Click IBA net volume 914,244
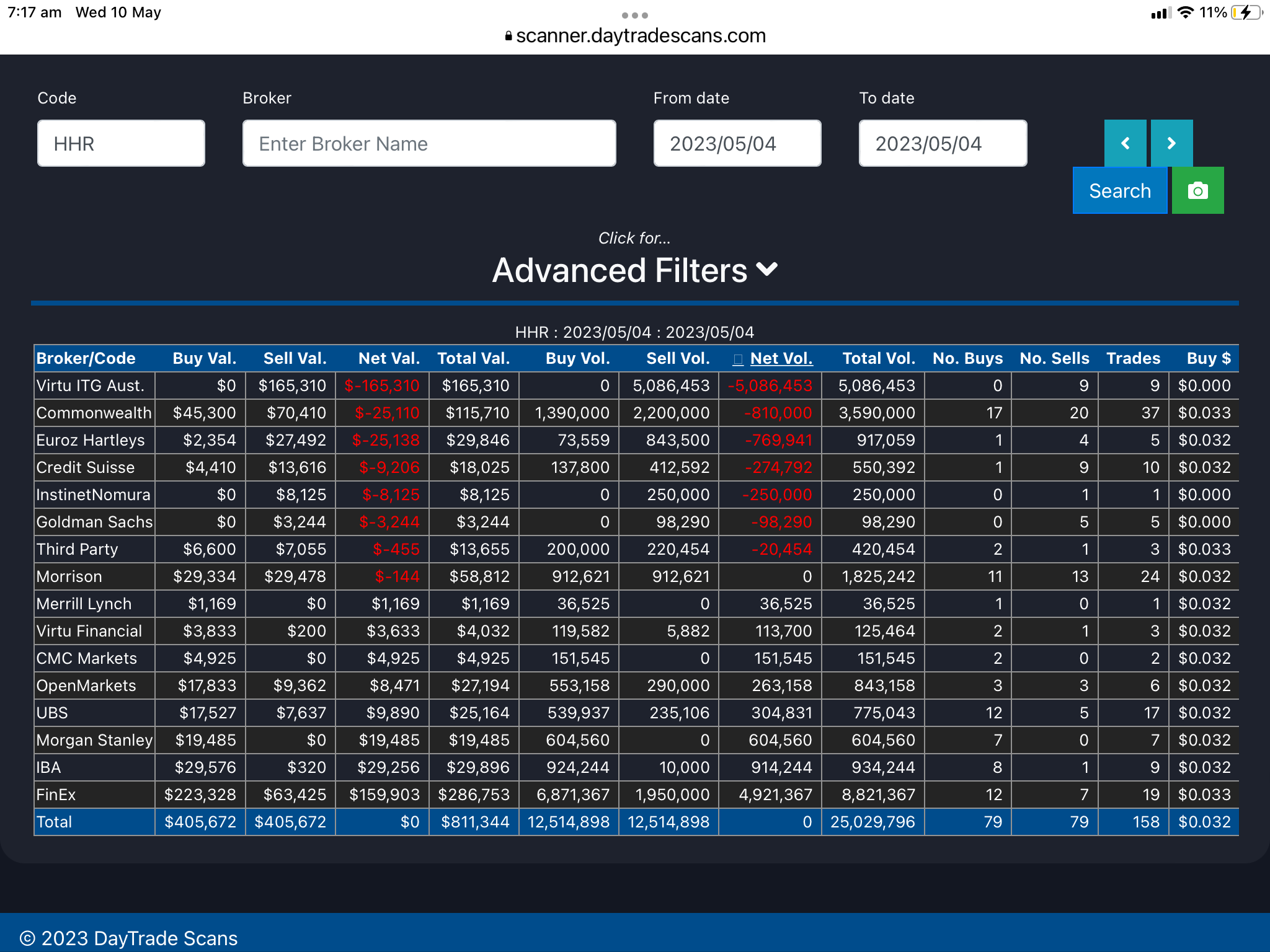The height and width of the screenshot is (952, 1270). pyautogui.click(x=770, y=767)
